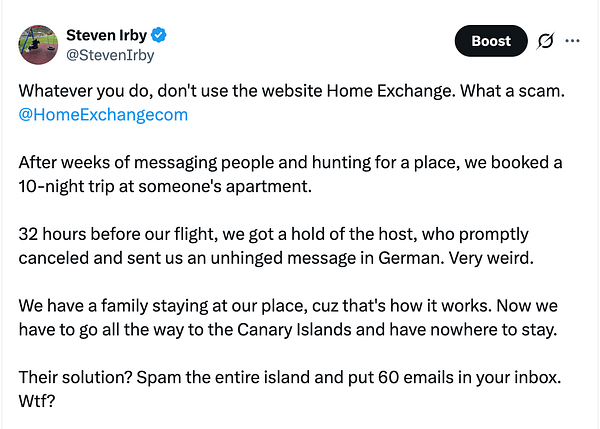Click the Boost button
This screenshot has width=600, height=429.
(491, 41)
